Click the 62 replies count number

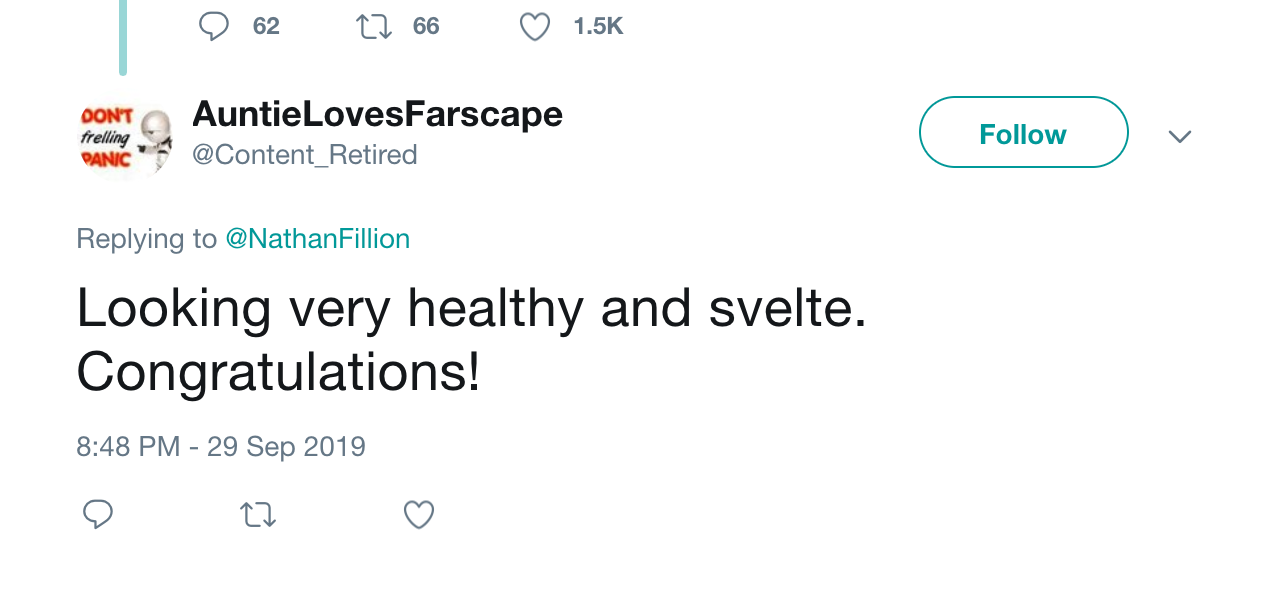(266, 26)
